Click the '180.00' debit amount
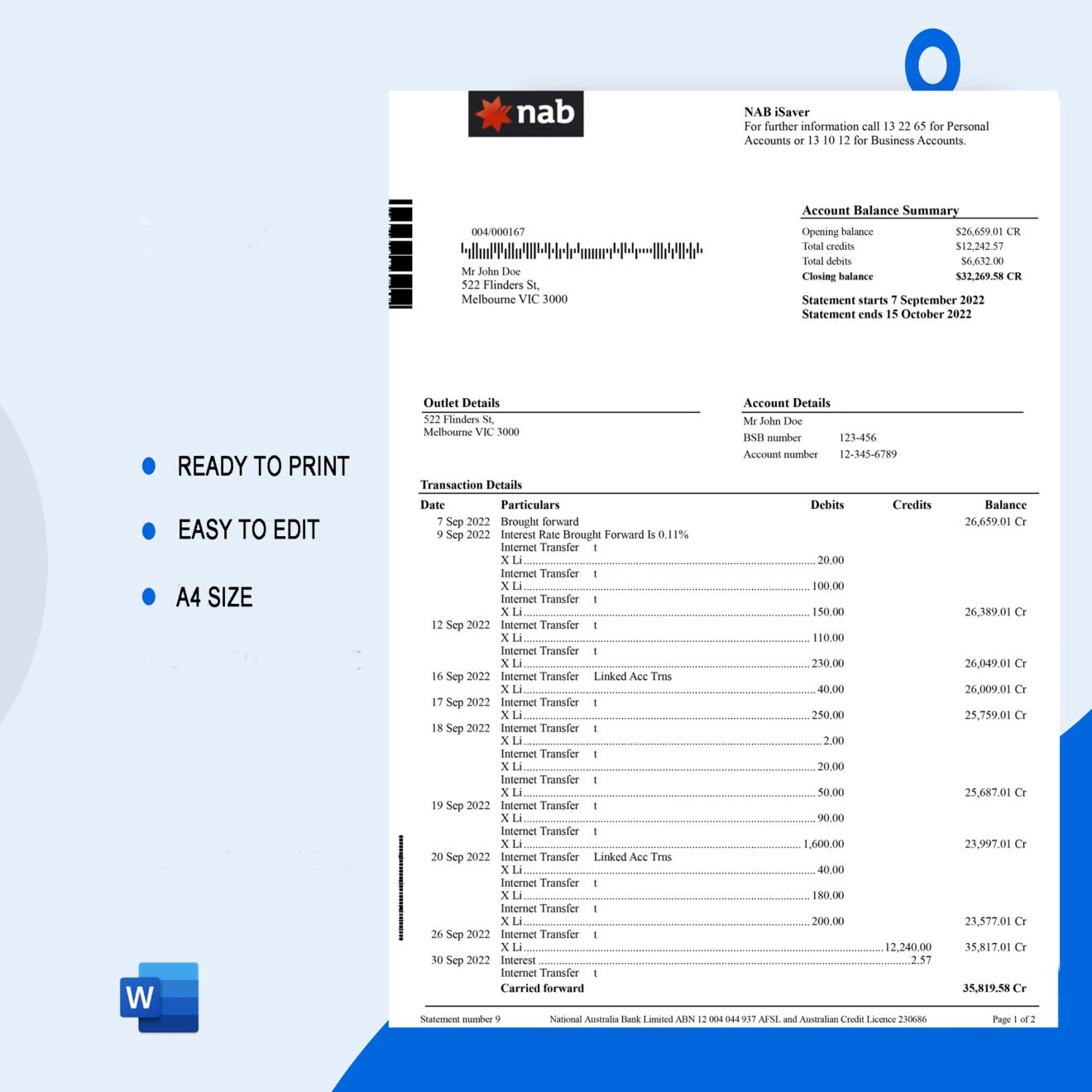1092x1092 pixels. point(828,896)
